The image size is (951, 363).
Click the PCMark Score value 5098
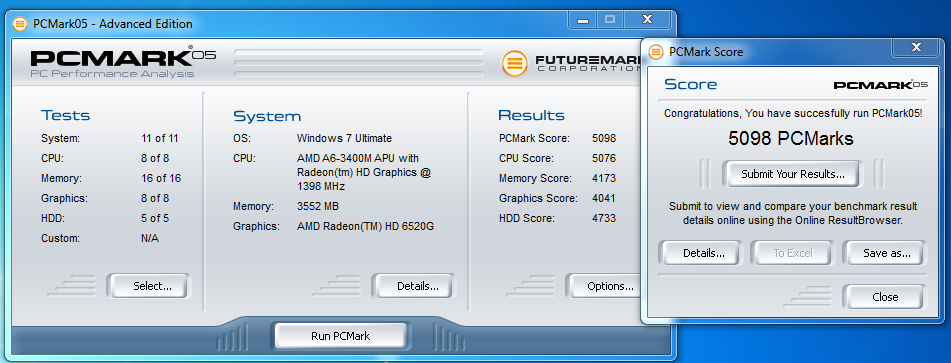[604, 138]
